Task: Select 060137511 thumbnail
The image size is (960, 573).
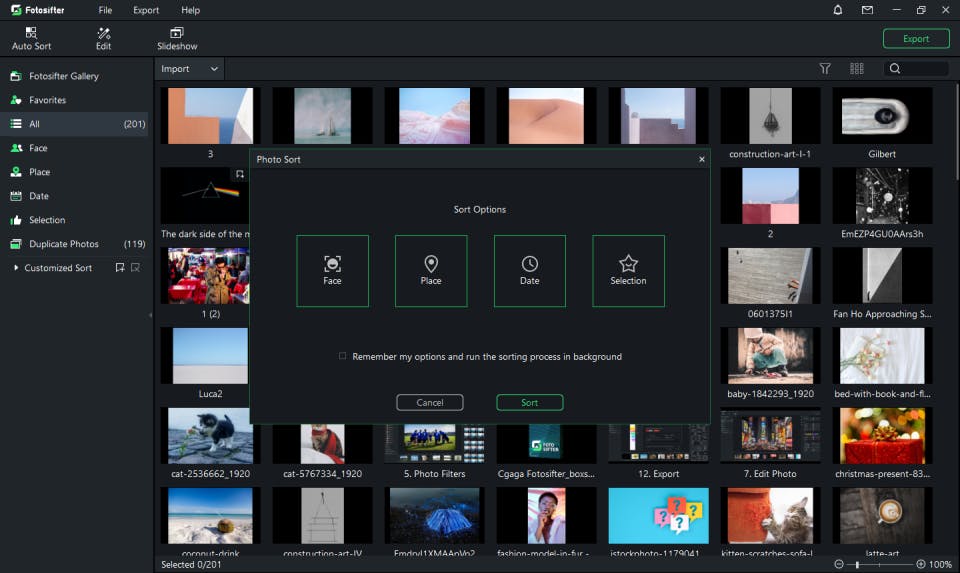Action: 770,275
